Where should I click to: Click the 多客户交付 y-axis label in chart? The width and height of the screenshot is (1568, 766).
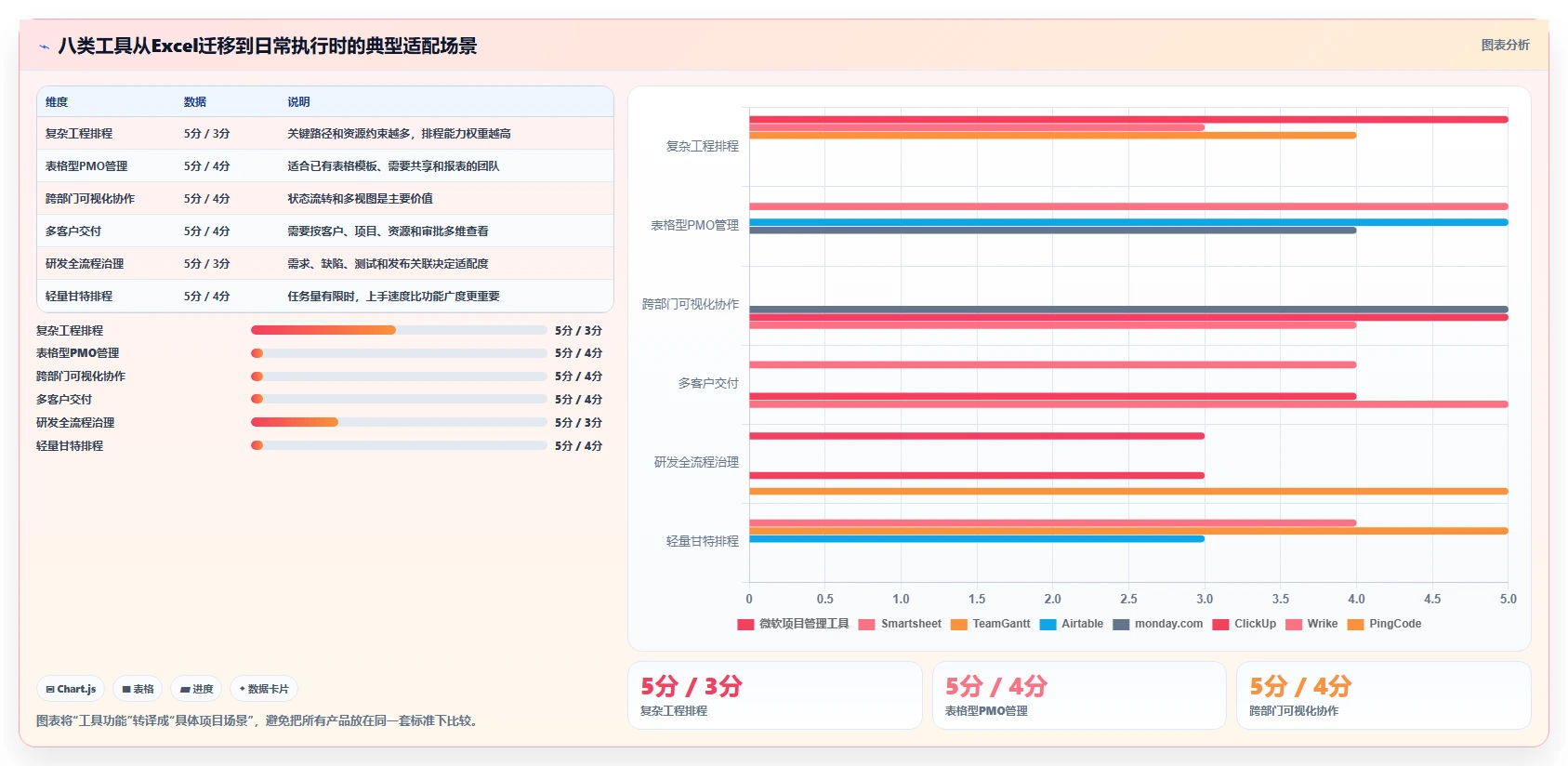(x=708, y=383)
